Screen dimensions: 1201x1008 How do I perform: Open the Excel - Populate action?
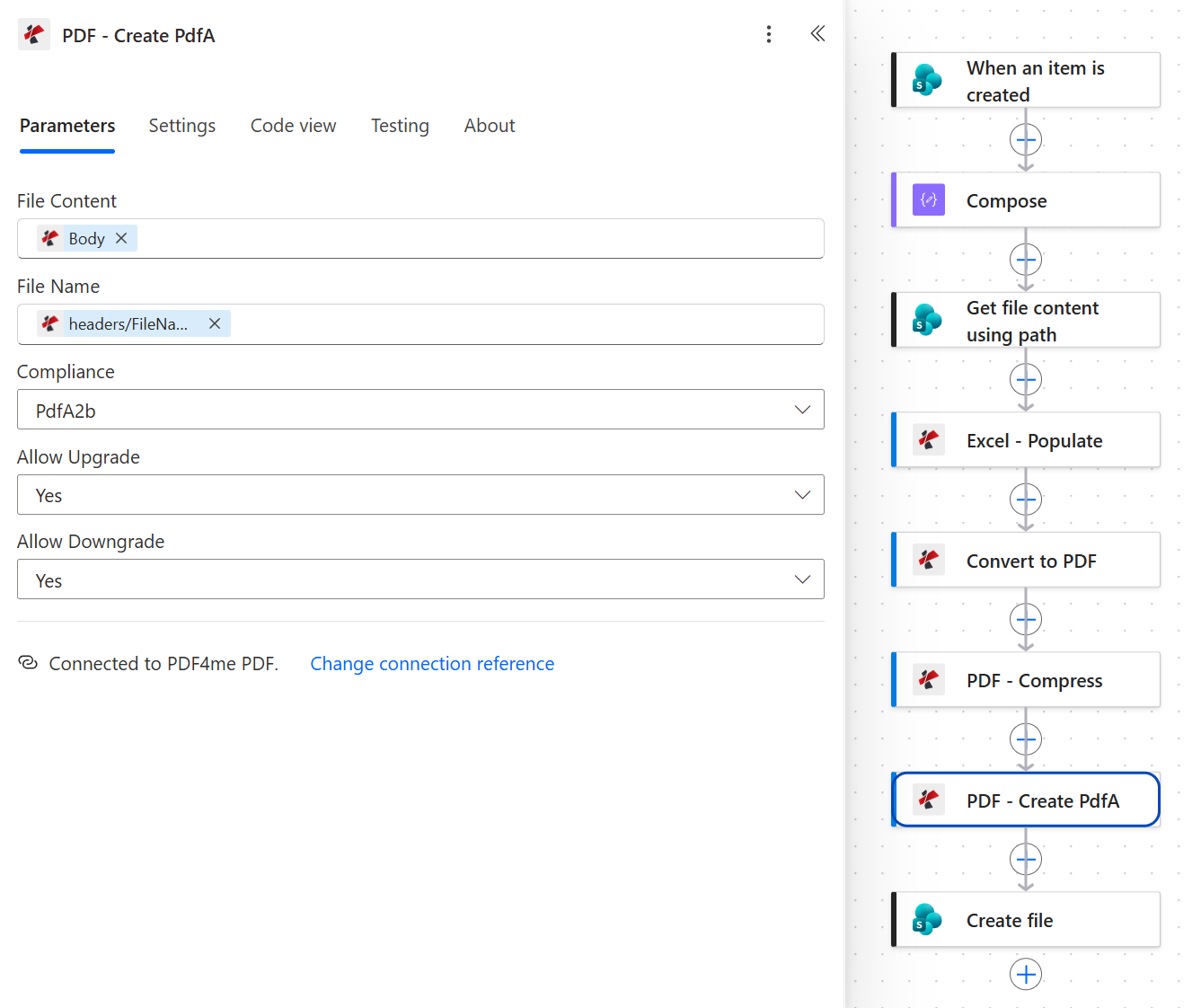[1026, 440]
